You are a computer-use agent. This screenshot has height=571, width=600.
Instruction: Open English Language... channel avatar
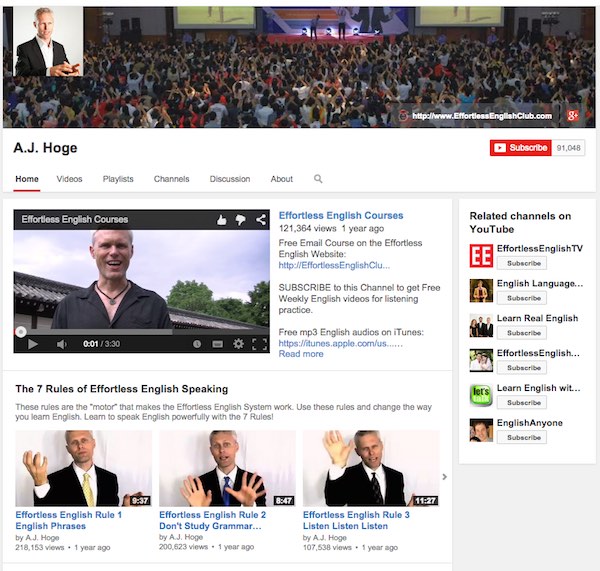coord(481,290)
